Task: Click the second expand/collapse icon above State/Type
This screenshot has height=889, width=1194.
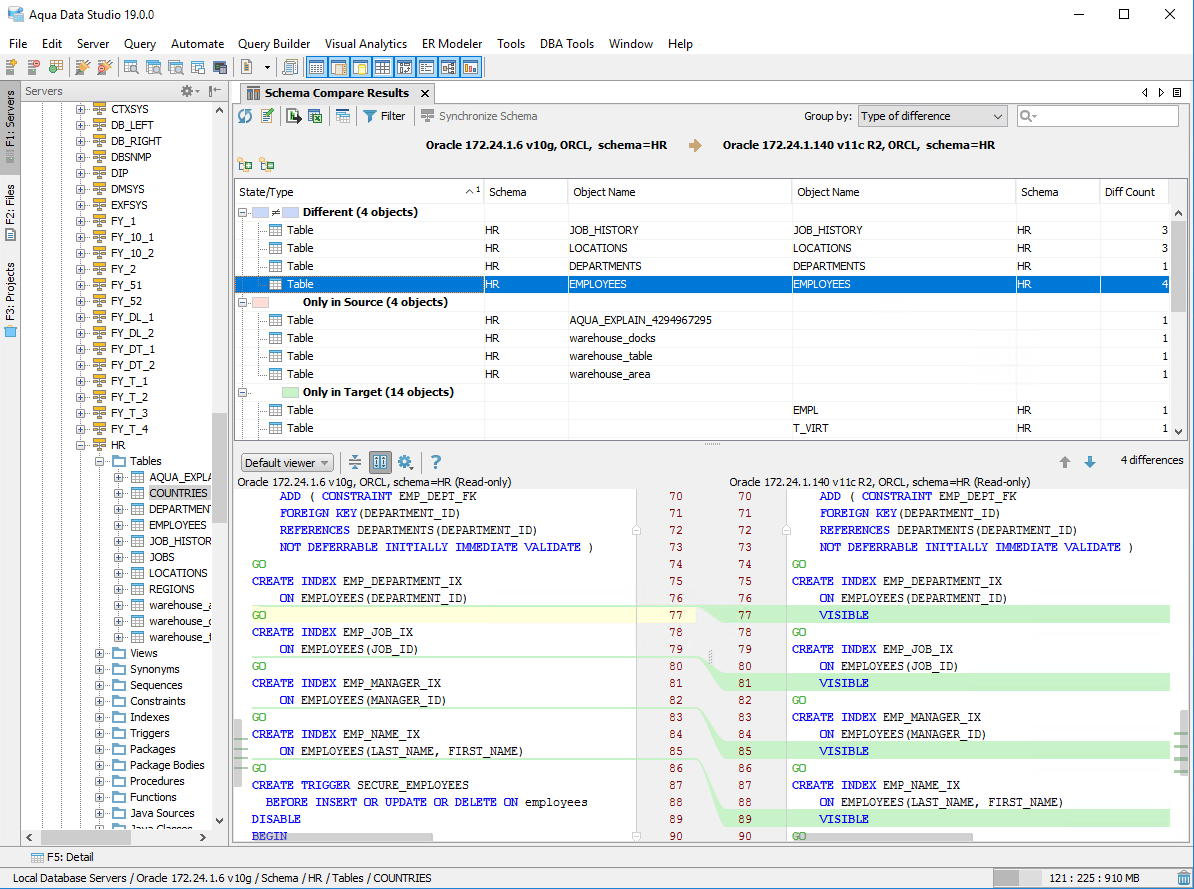Action: (x=267, y=165)
